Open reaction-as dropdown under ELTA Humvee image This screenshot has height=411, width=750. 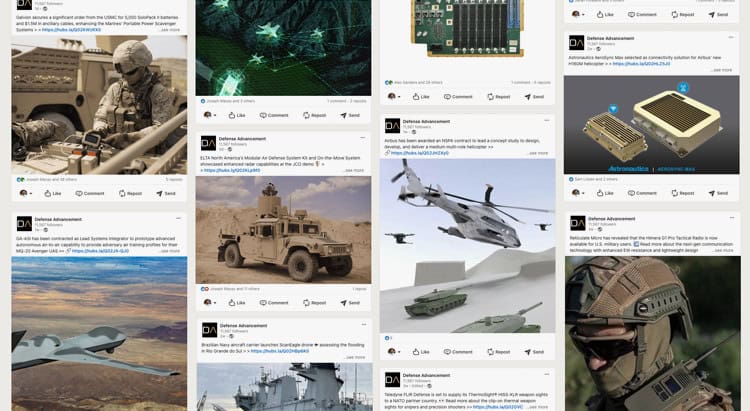[x=210, y=302]
